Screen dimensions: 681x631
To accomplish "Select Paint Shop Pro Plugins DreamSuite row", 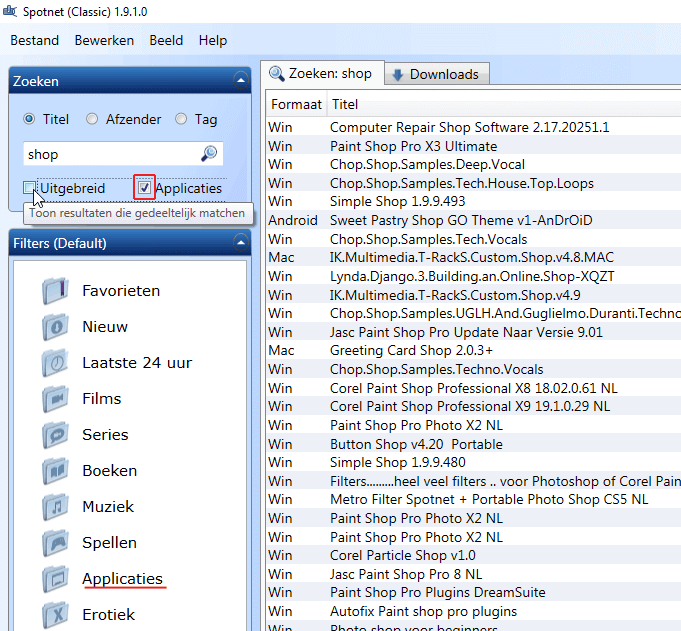I will tap(473, 593).
